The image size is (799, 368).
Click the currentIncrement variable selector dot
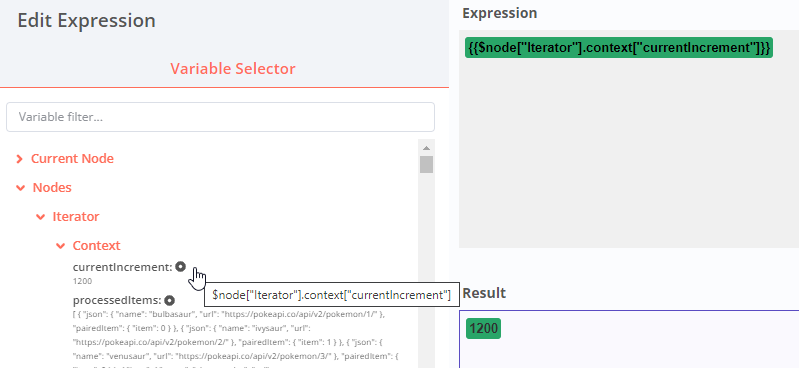click(x=180, y=267)
